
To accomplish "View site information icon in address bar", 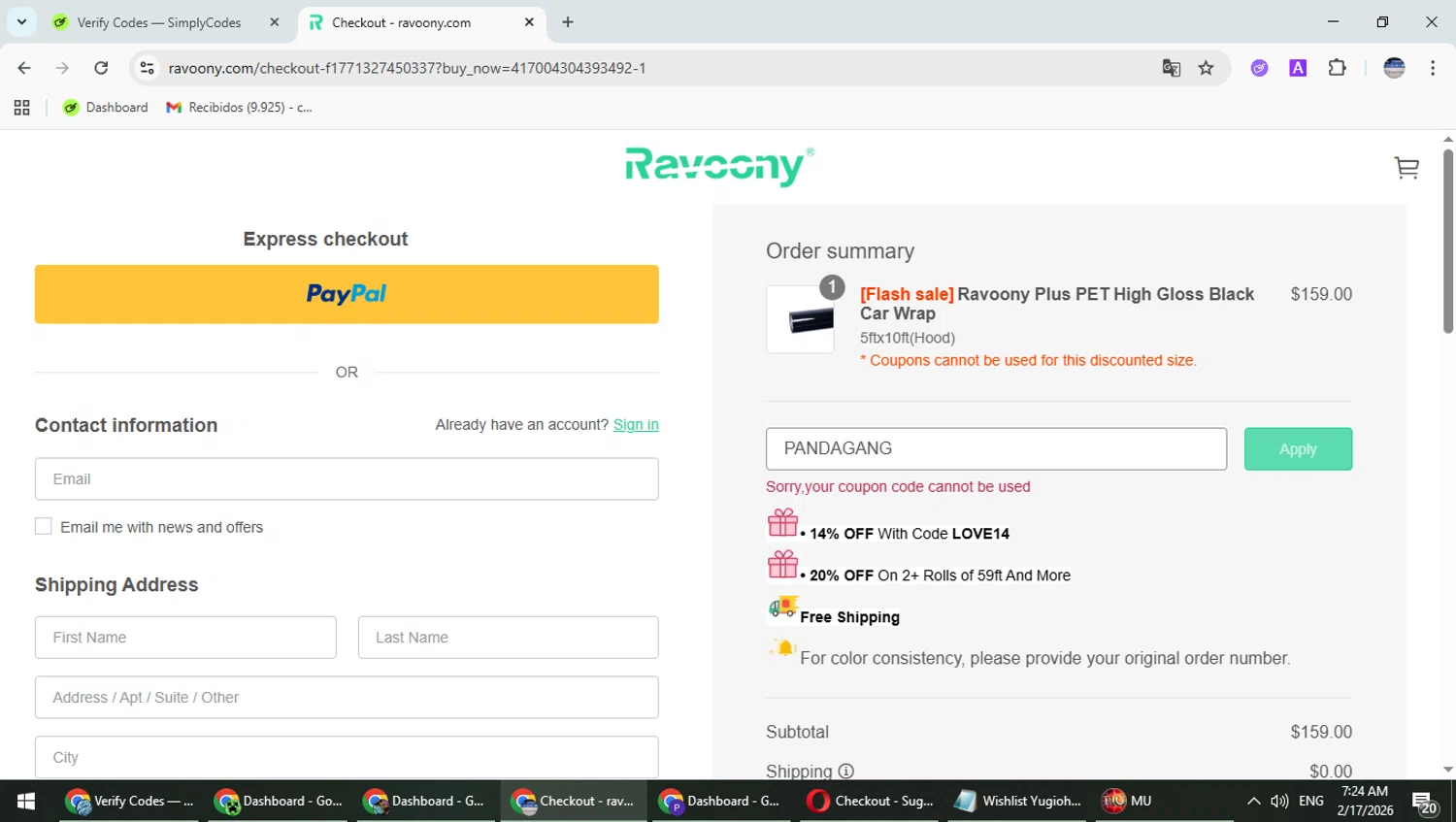I will pyautogui.click(x=148, y=68).
